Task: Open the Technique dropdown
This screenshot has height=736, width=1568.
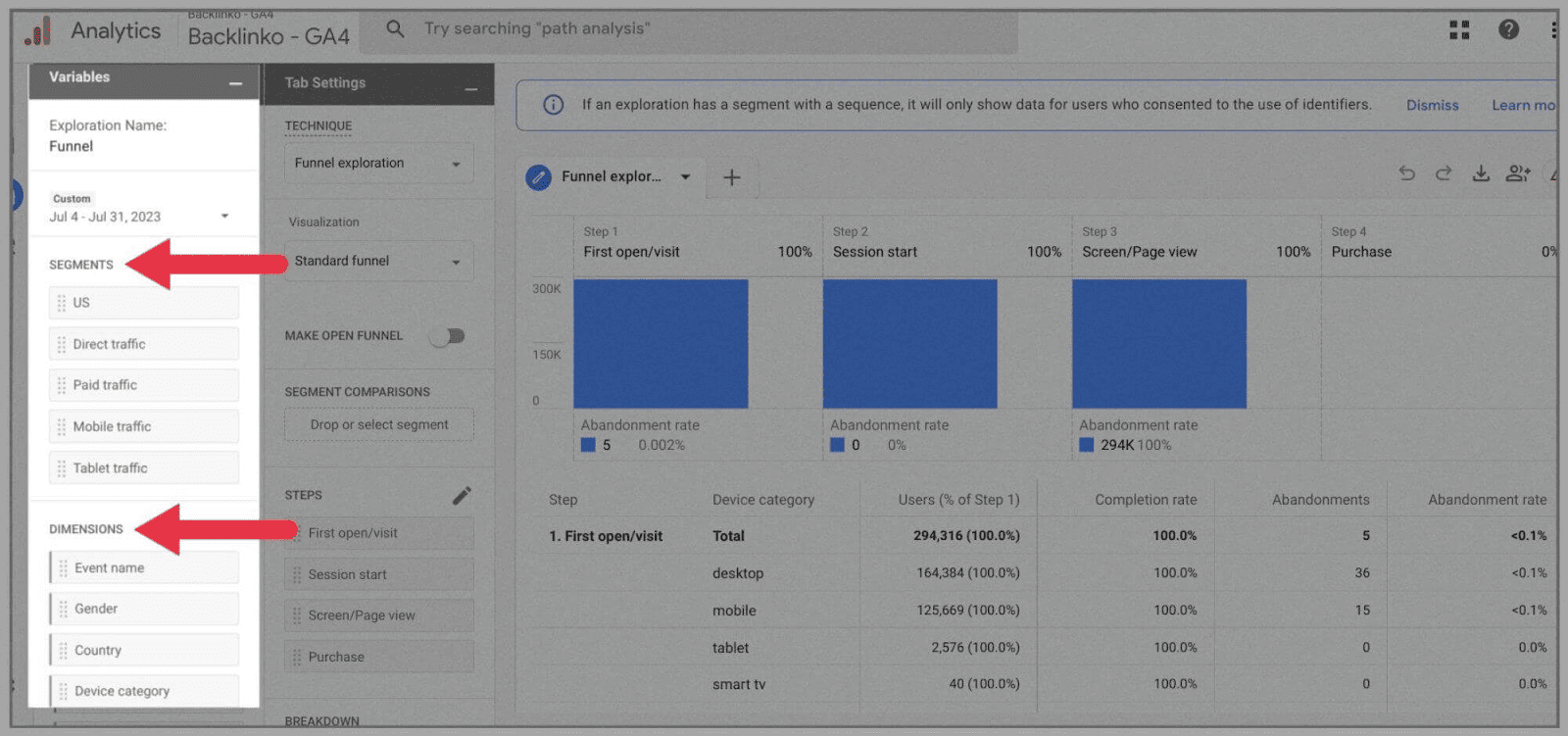Action: tap(378, 164)
